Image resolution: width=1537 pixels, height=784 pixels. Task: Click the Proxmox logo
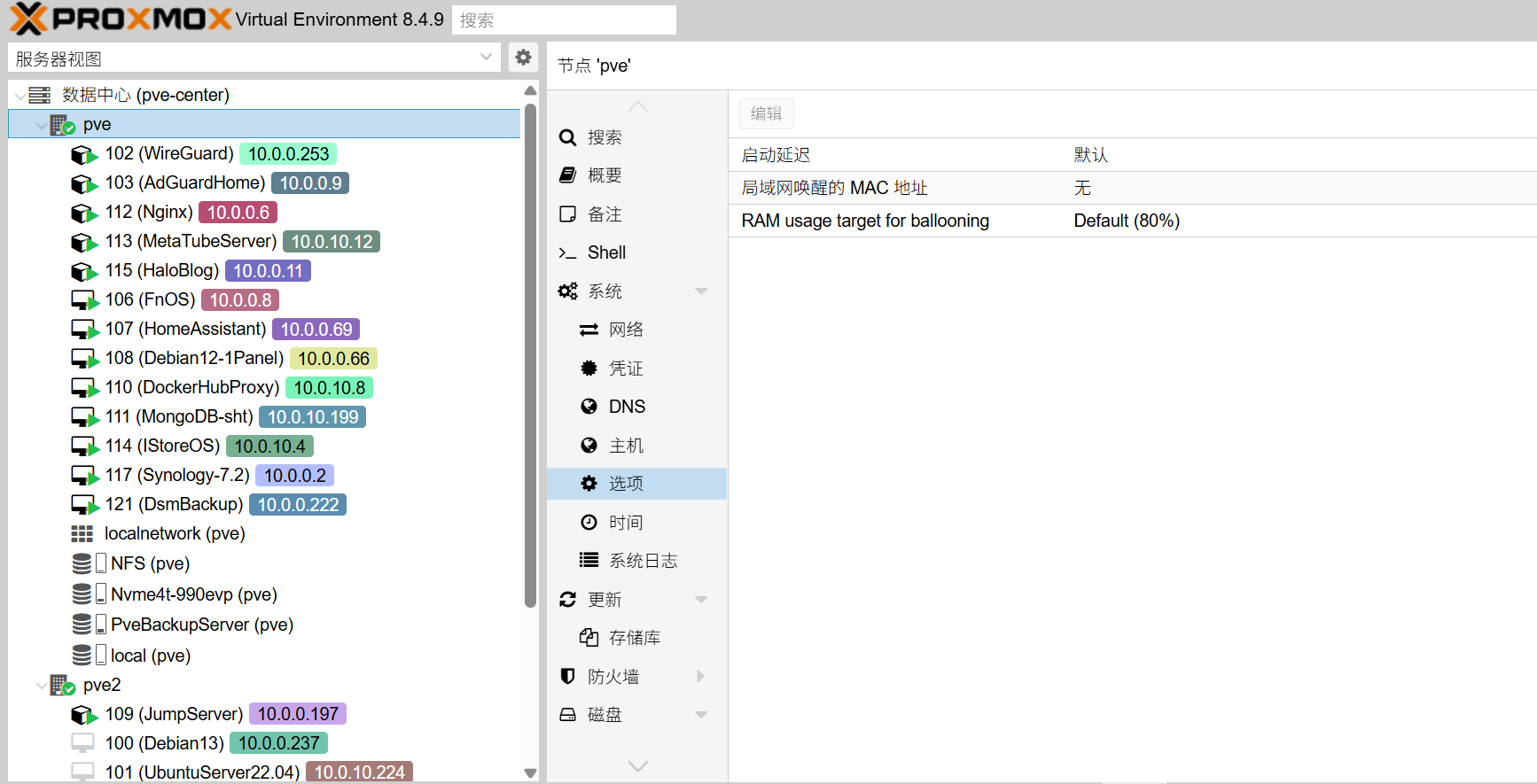(x=121, y=19)
